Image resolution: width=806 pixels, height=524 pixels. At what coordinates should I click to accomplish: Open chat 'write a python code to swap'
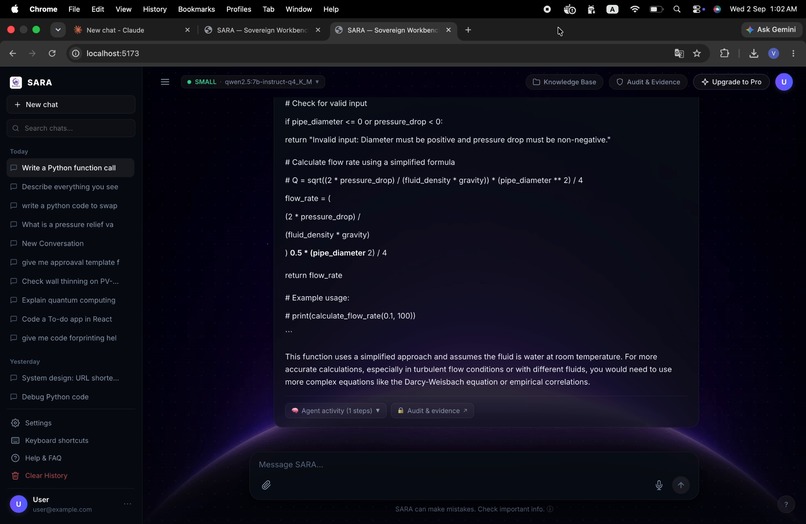pyautogui.click(x=71, y=206)
